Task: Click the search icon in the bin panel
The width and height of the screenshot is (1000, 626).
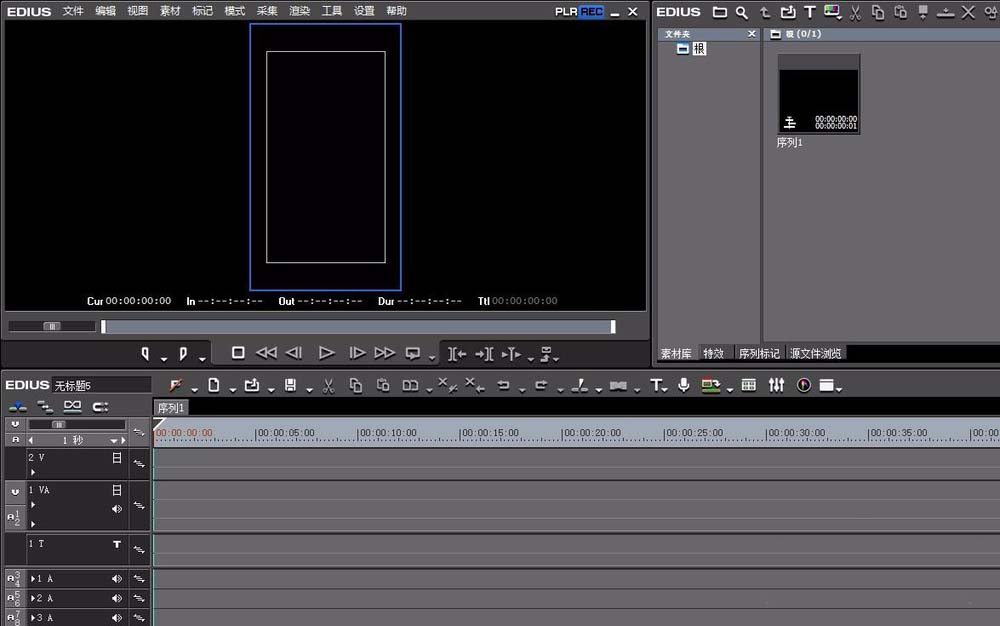Action: 742,12
